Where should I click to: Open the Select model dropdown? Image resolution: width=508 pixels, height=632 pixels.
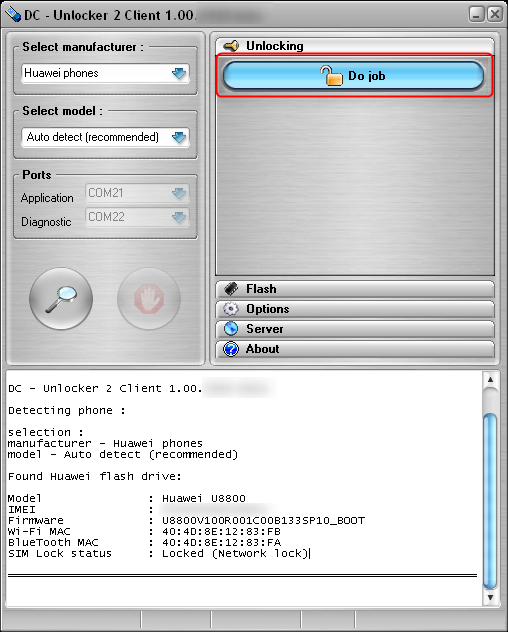coord(105,137)
